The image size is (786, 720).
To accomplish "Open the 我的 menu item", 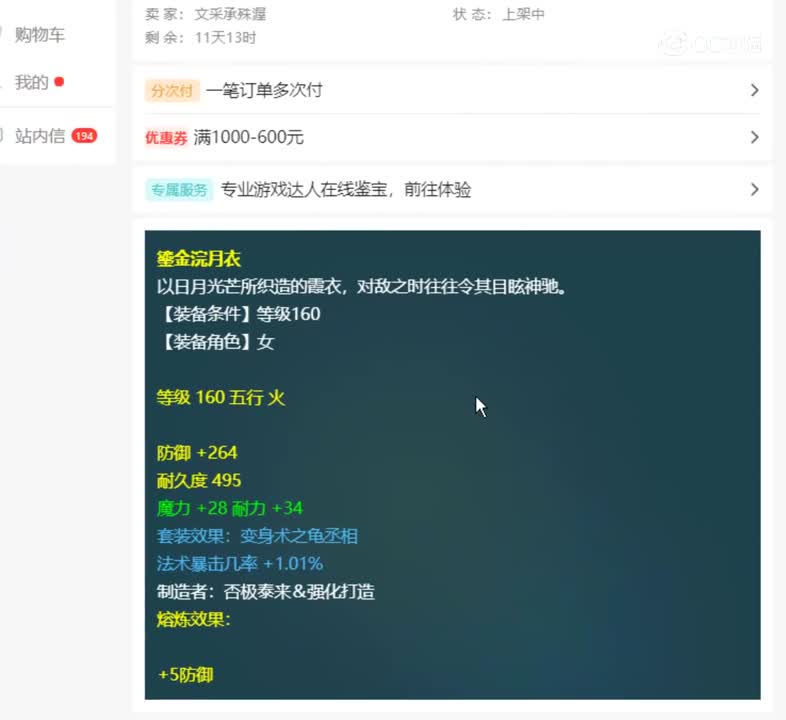I will pyautogui.click(x=32, y=82).
